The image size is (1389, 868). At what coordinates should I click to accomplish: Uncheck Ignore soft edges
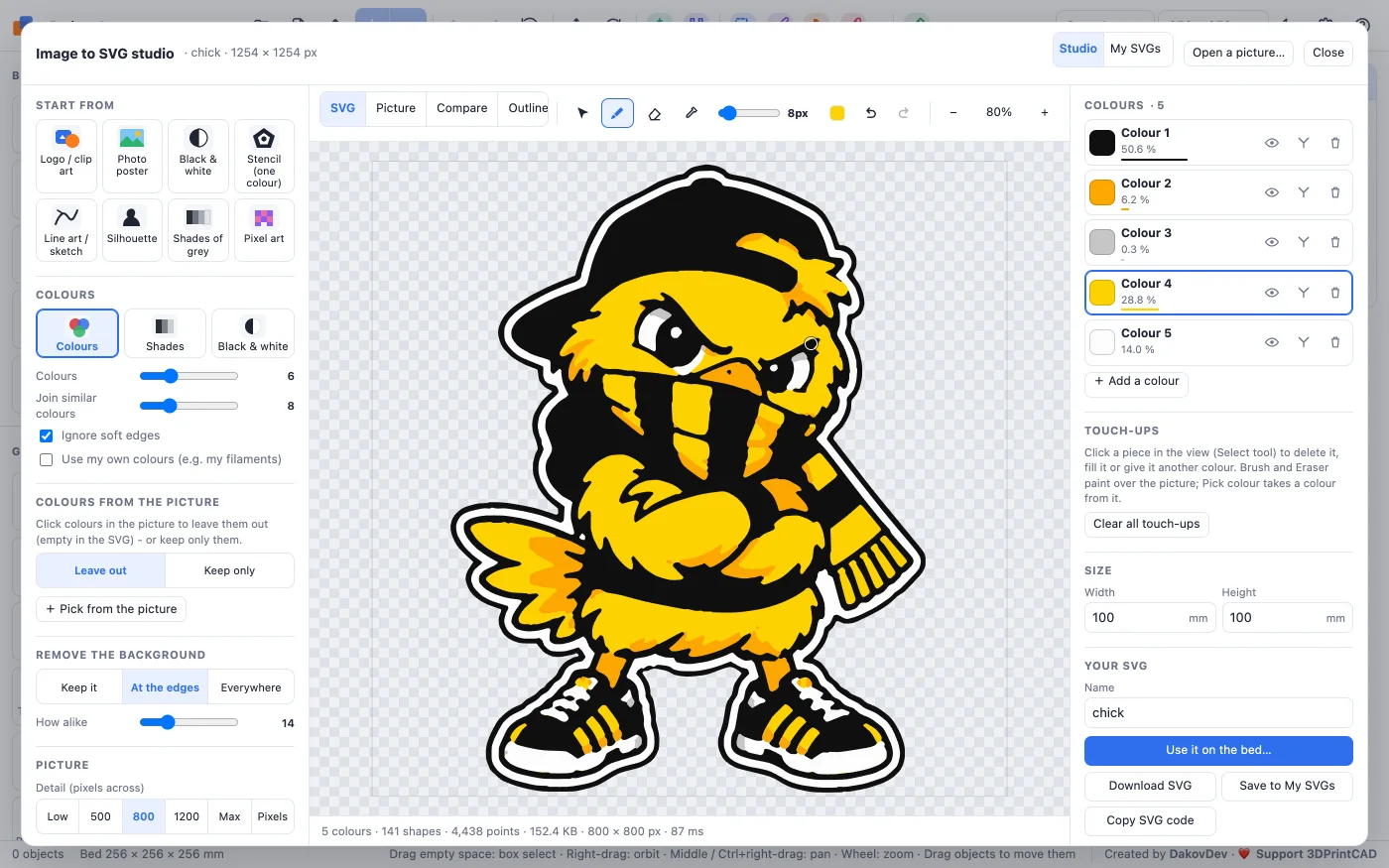coord(46,435)
